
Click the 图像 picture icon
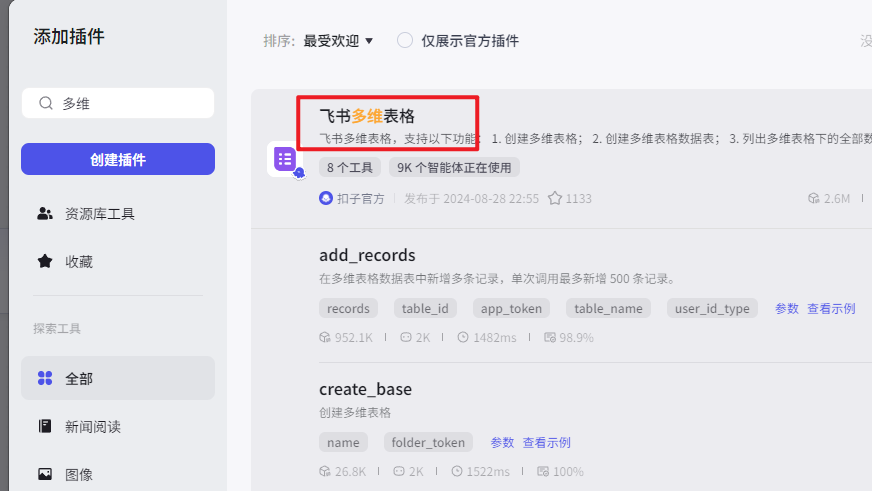tap(44, 474)
